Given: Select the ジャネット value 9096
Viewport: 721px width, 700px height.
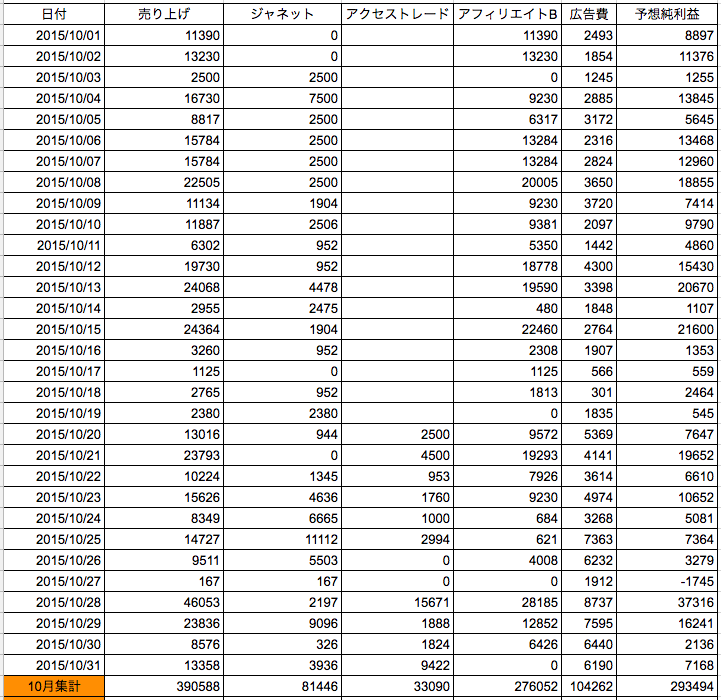Looking at the screenshot, I should point(282,624).
